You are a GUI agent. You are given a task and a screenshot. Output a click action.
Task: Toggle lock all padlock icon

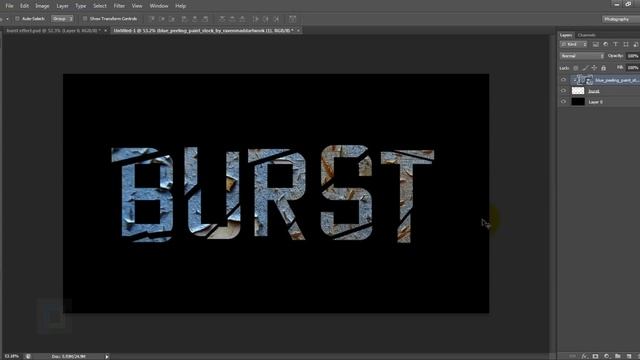point(603,68)
